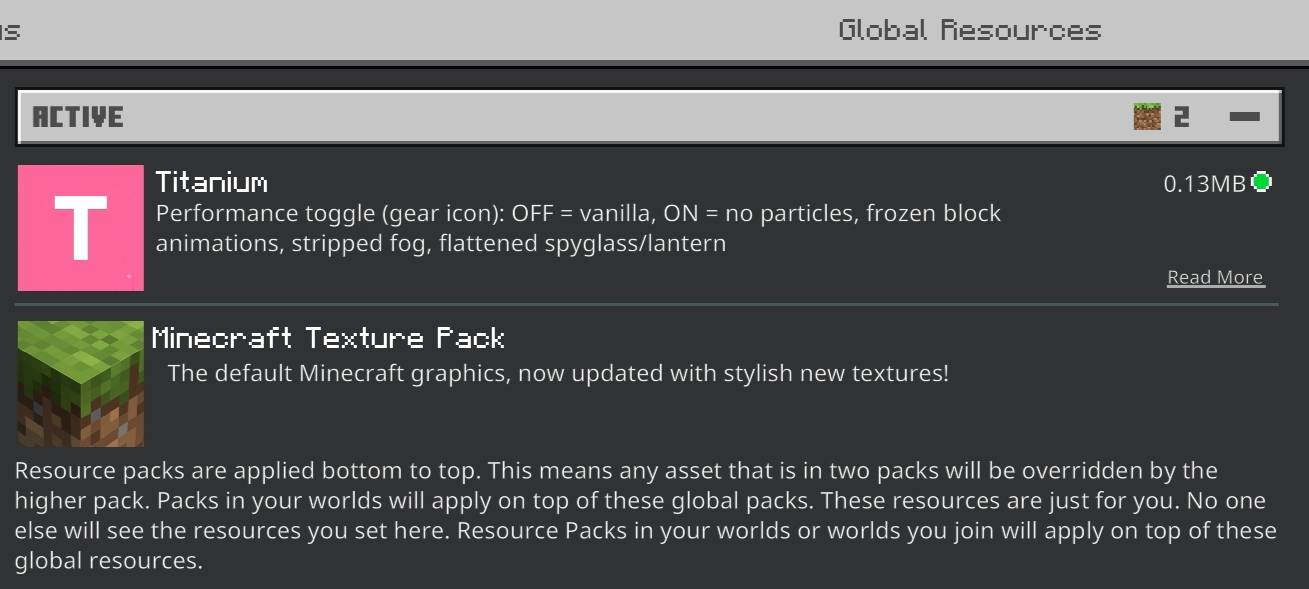Viewport: 1309px width, 589px height.
Task: Collapse the Active section with minus icon
Action: point(1245,117)
